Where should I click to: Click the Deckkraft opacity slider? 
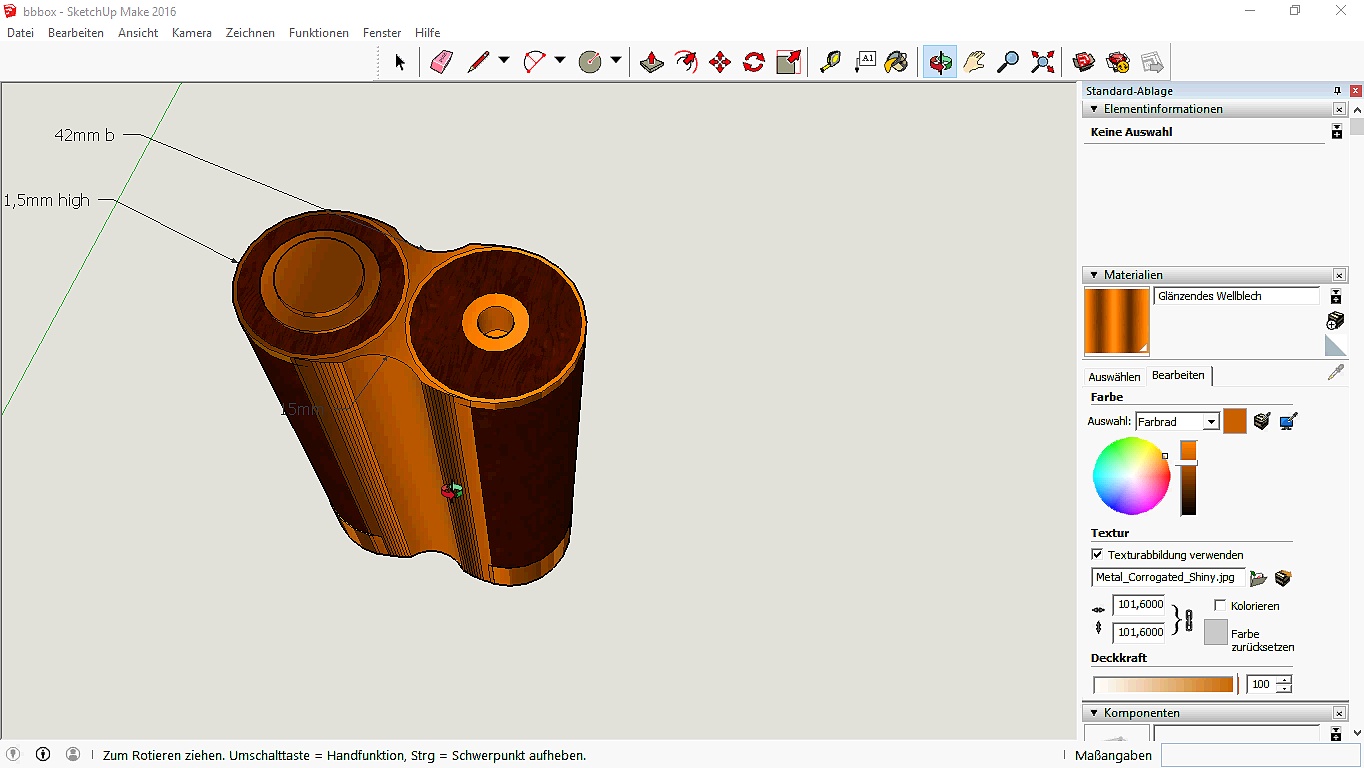[x=1163, y=685]
